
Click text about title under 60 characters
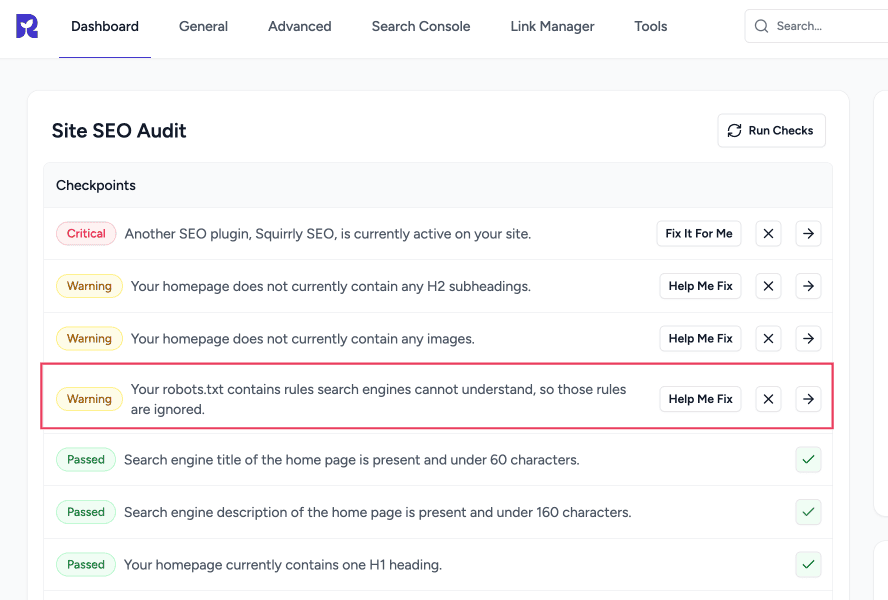pos(352,459)
